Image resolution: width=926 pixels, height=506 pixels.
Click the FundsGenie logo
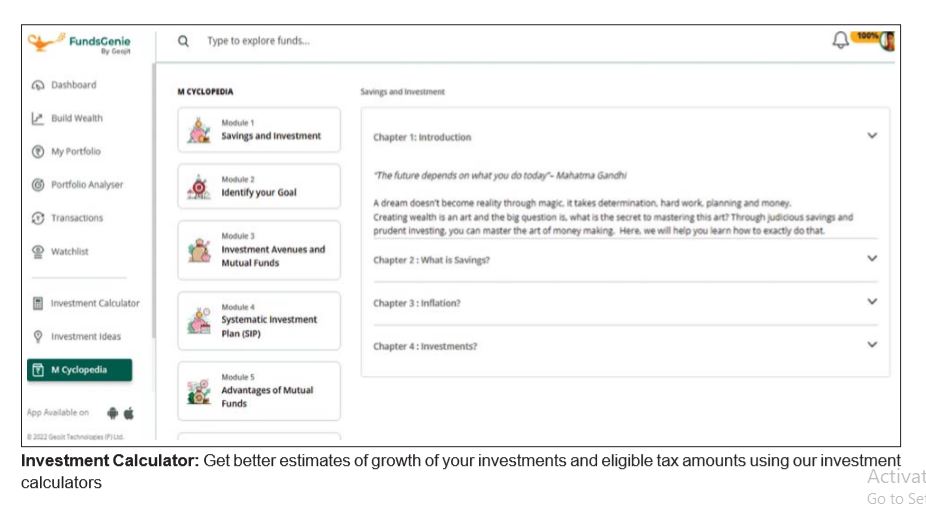pos(79,43)
